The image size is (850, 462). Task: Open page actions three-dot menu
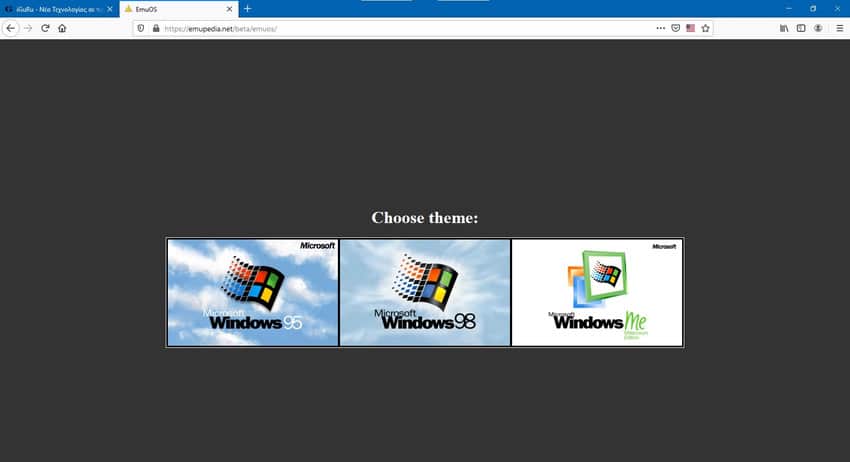pyautogui.click(x=660, y=28)
